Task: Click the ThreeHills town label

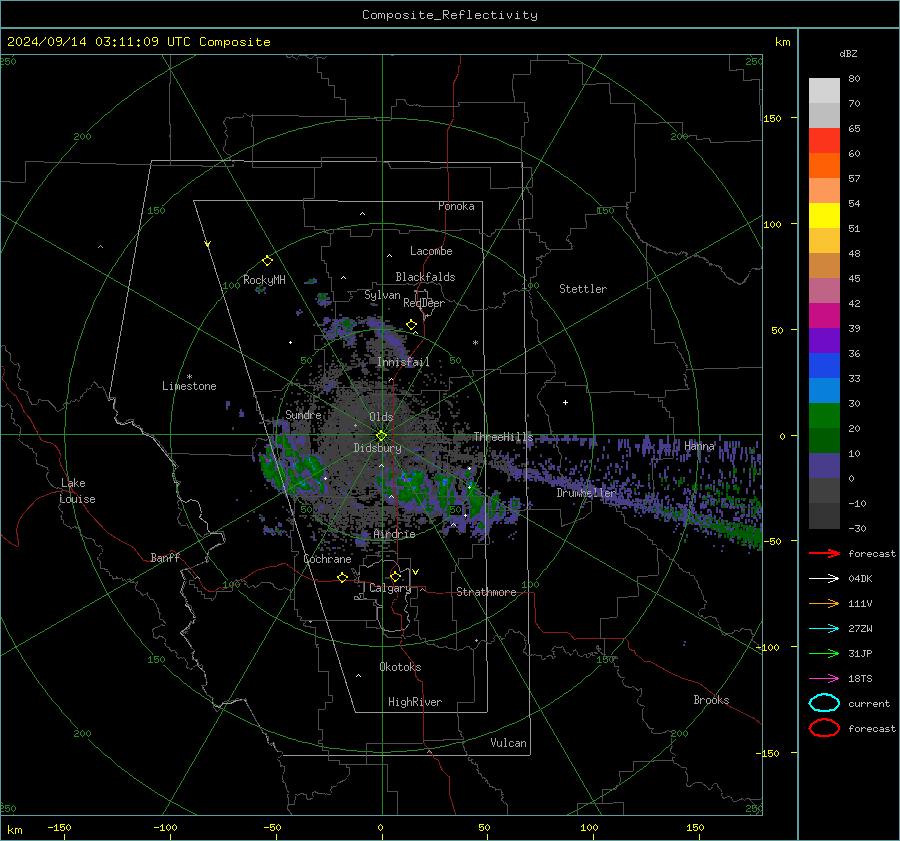Action: tap(503, 437)
